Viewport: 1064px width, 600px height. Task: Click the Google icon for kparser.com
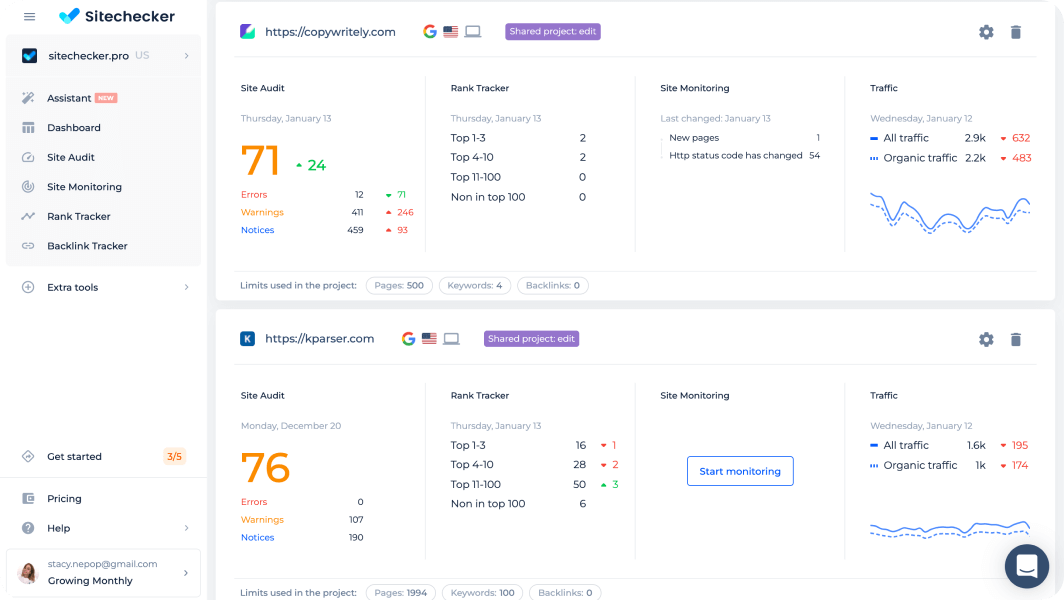point(408,339)
